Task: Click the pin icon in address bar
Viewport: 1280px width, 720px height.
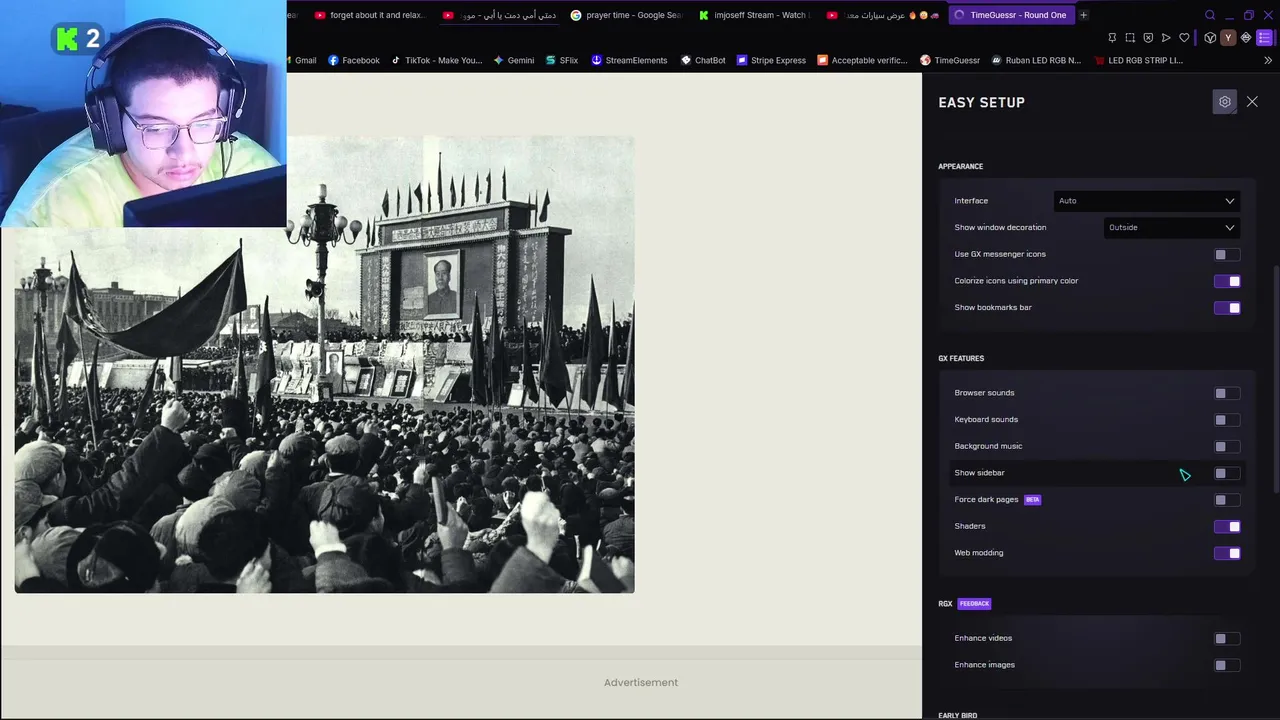Action: tap(1112, 38)
